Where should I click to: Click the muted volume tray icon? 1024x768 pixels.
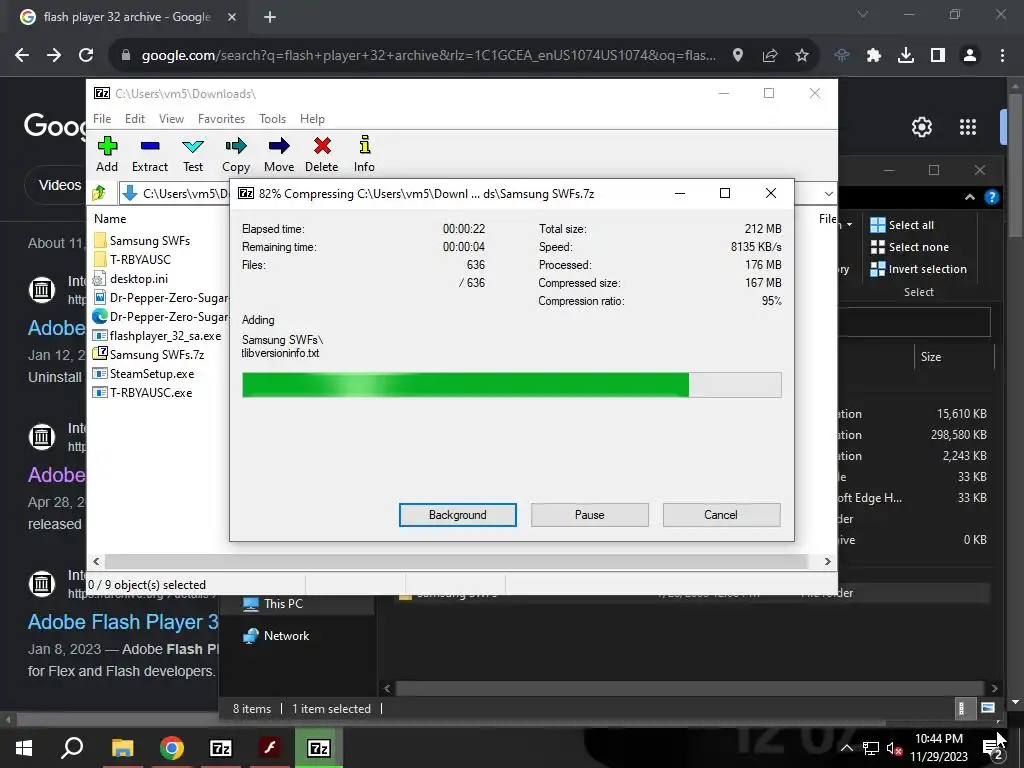(x=894, y=748)
